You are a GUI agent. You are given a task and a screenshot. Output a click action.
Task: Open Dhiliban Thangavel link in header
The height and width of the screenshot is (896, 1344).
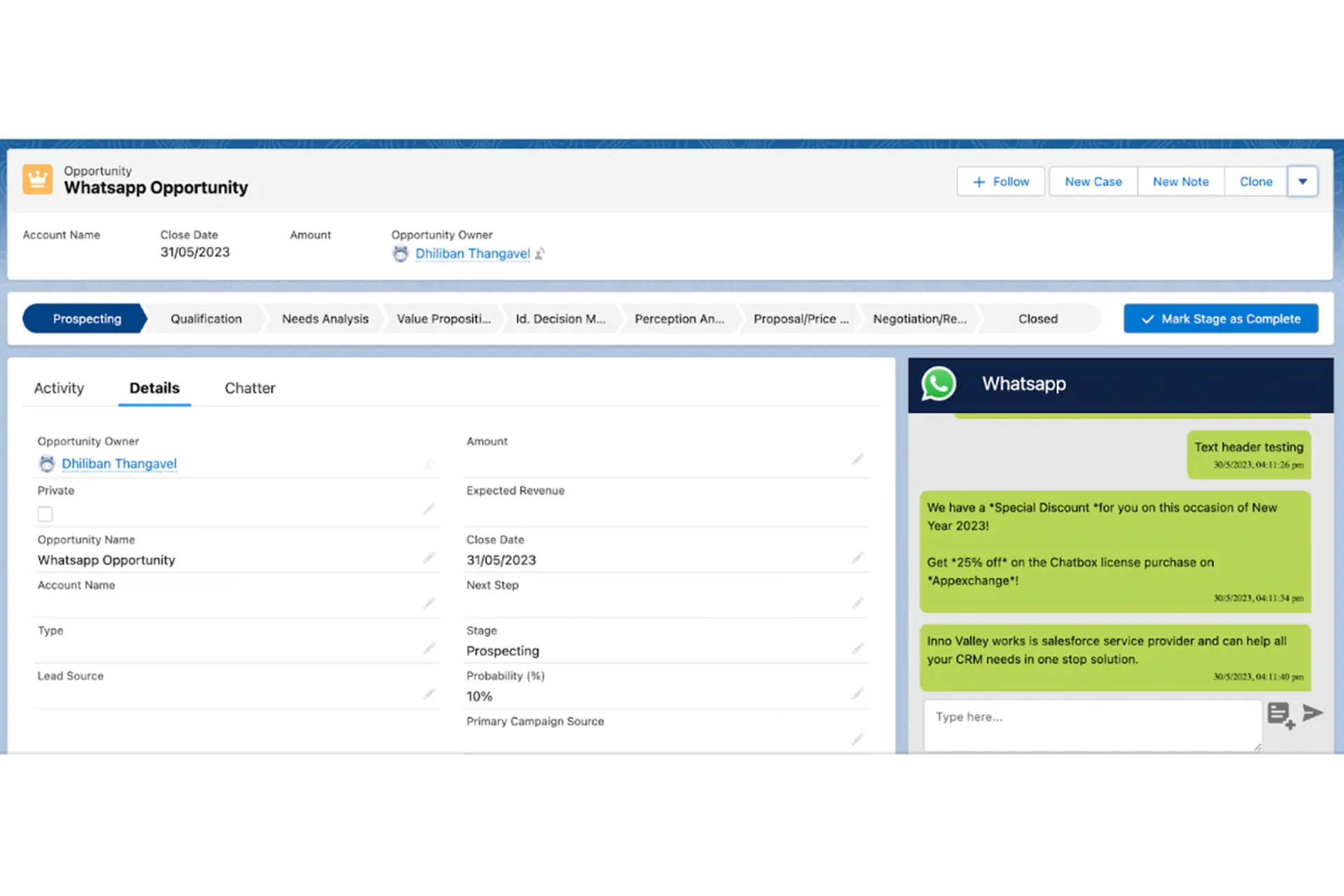click(x=472, y=254)
